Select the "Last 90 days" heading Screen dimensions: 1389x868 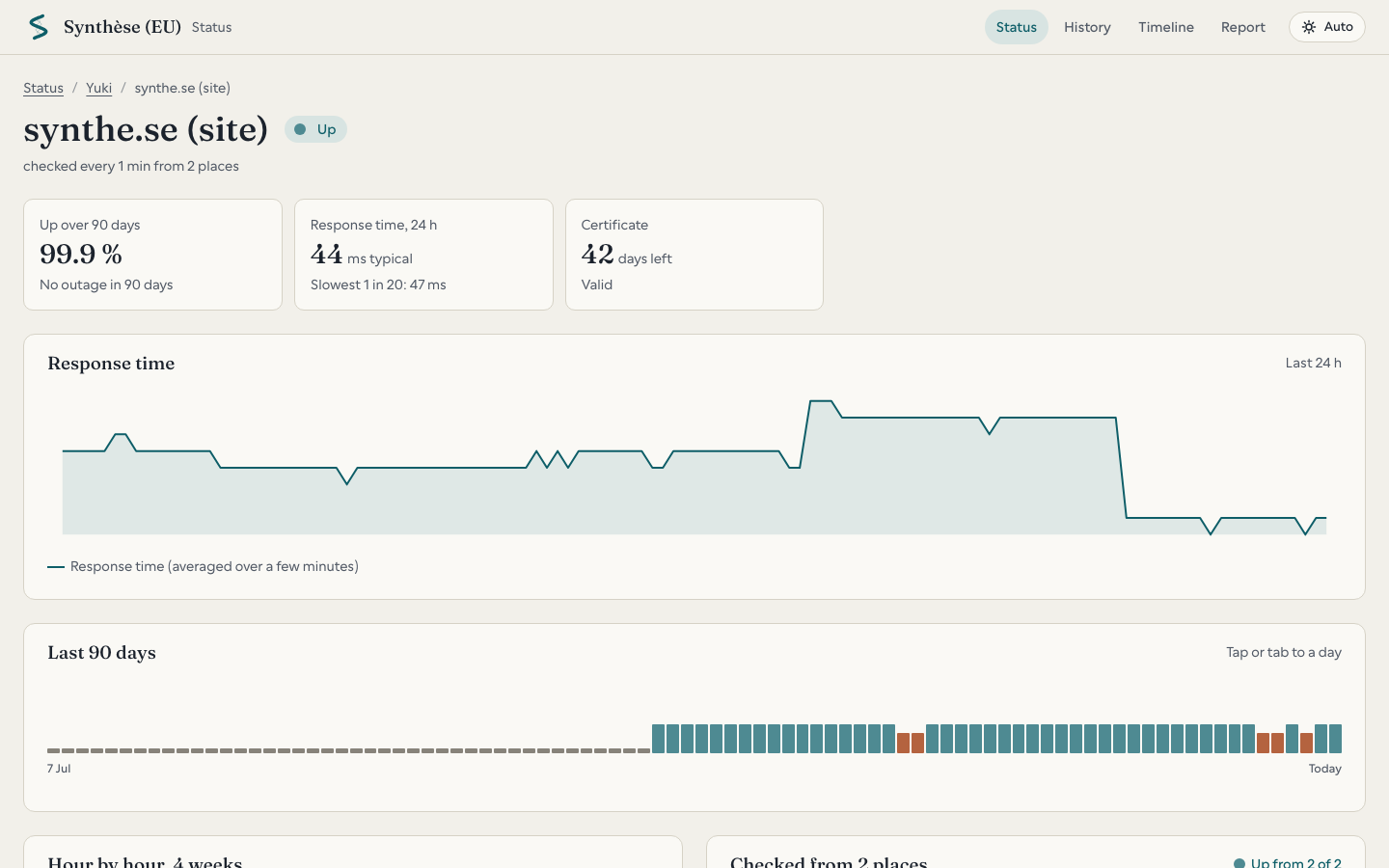tap(101, 653)
